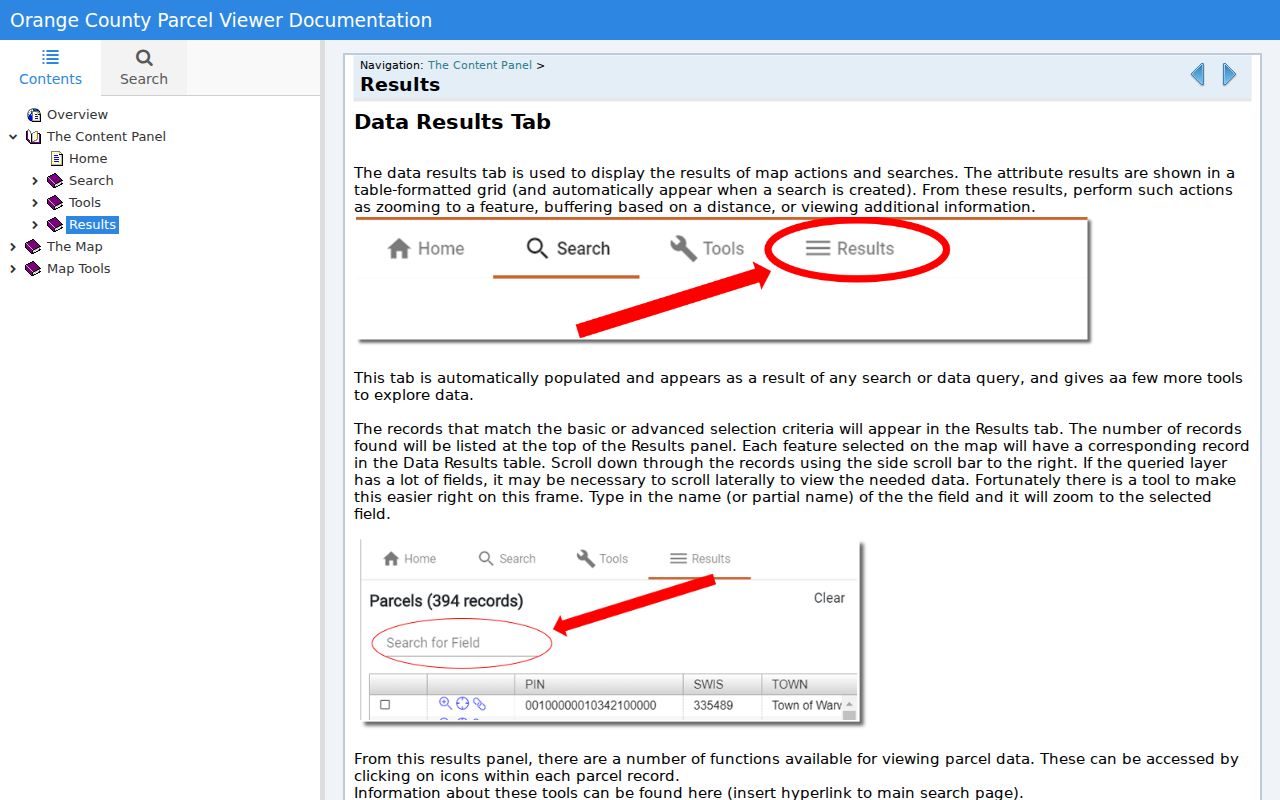The image size is (1280, 800).
Task: Expand the Search topic in the contents tree
Action: pos(35,181)
